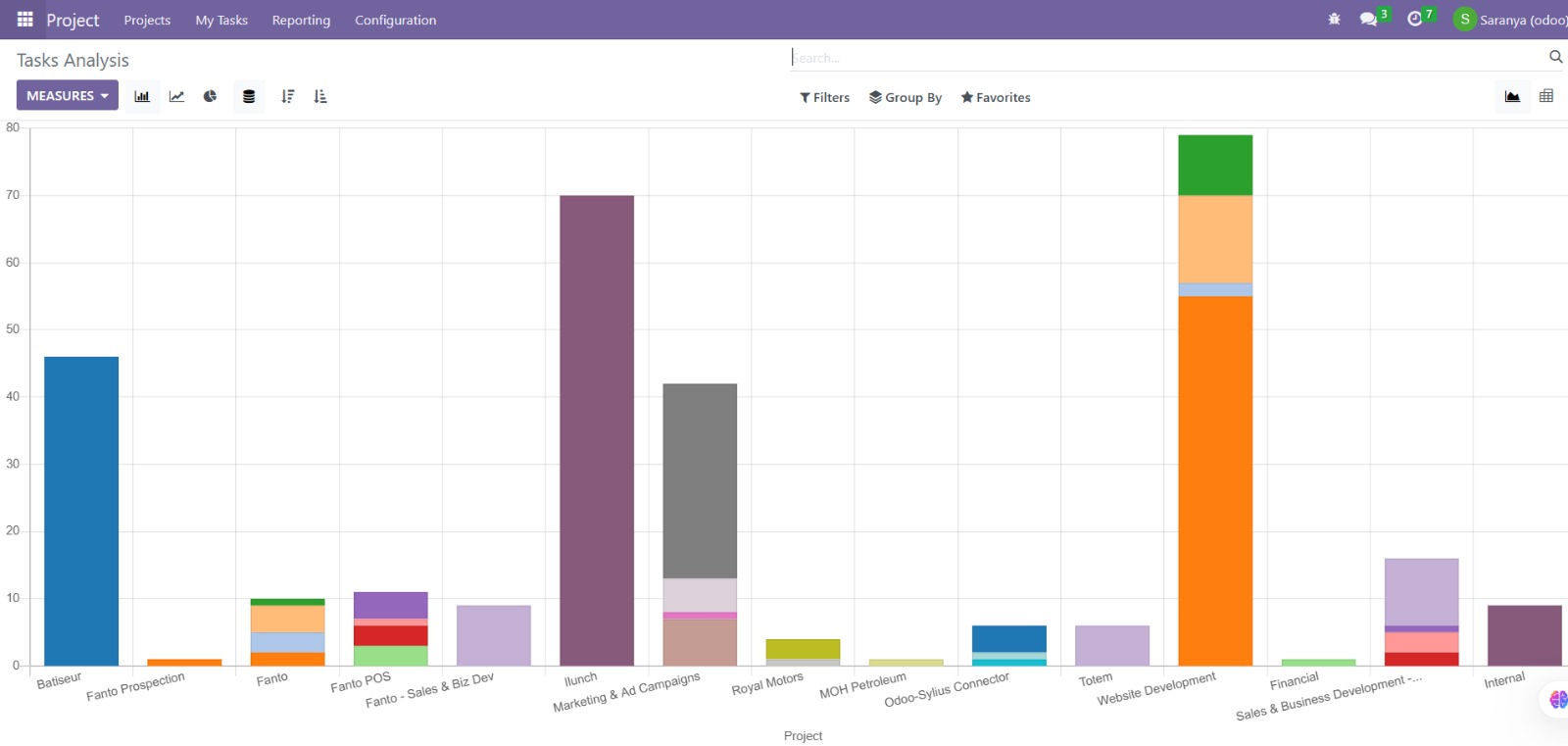Viewport: 1568px width, 746px height.
Task: Open the Group By dropdown
Action: [x=906, y=97]
